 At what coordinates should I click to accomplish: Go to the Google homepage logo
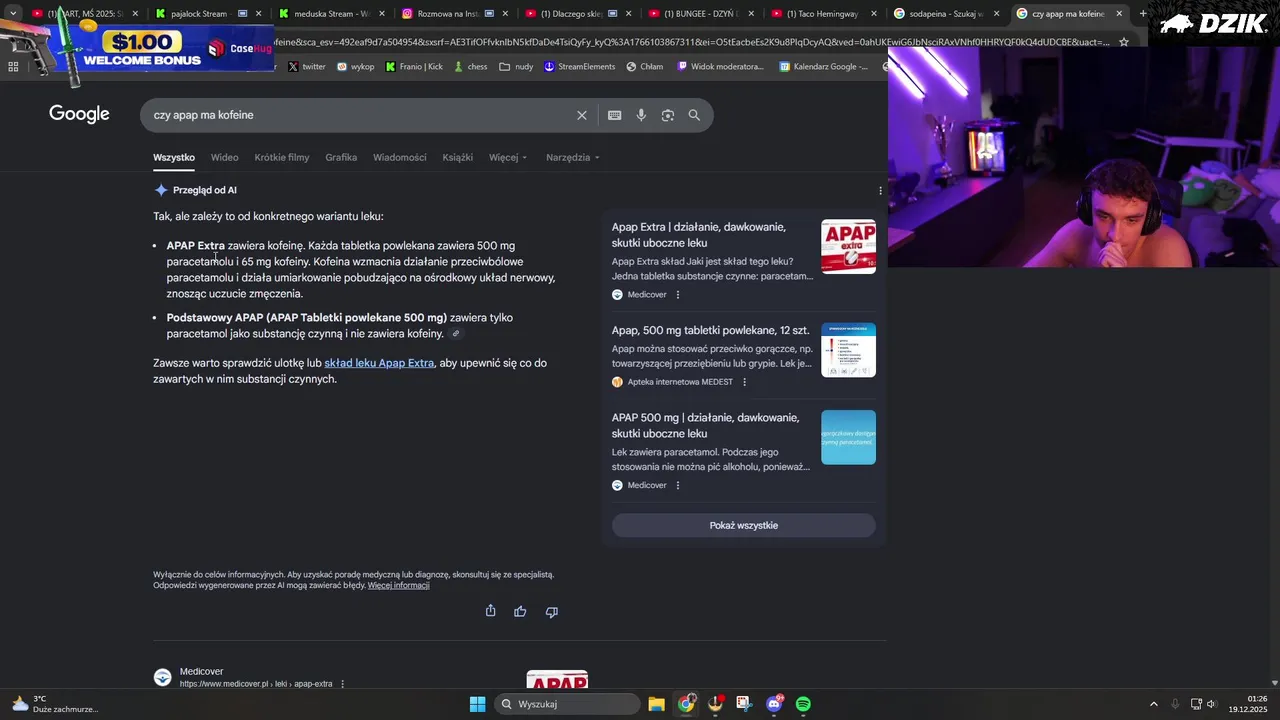(x=79, y=114)
